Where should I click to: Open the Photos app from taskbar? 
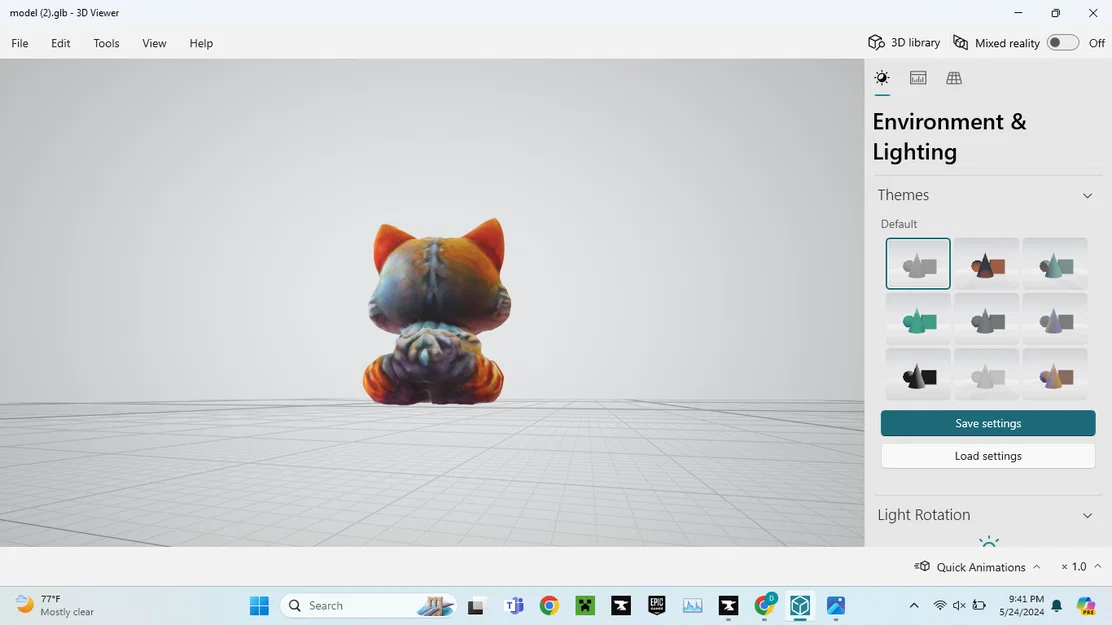click(x=835, y=605)
